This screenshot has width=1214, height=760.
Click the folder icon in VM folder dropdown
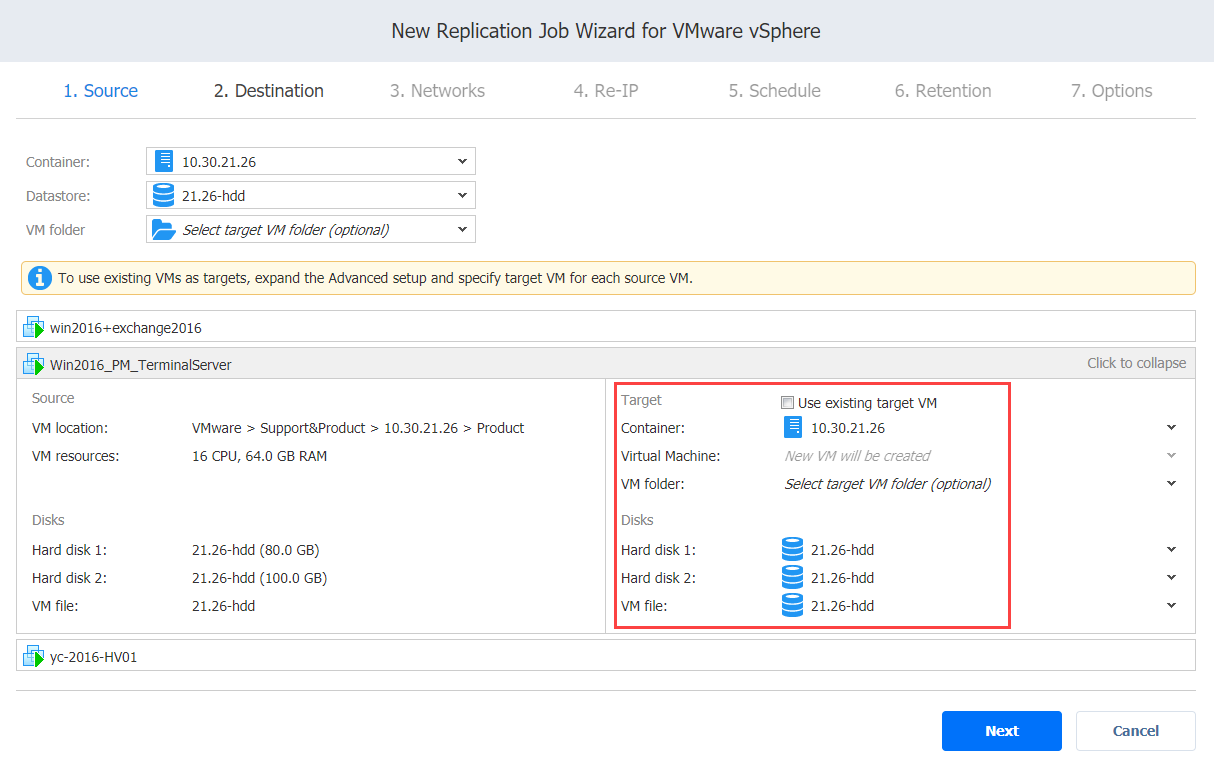click(163, 229)
